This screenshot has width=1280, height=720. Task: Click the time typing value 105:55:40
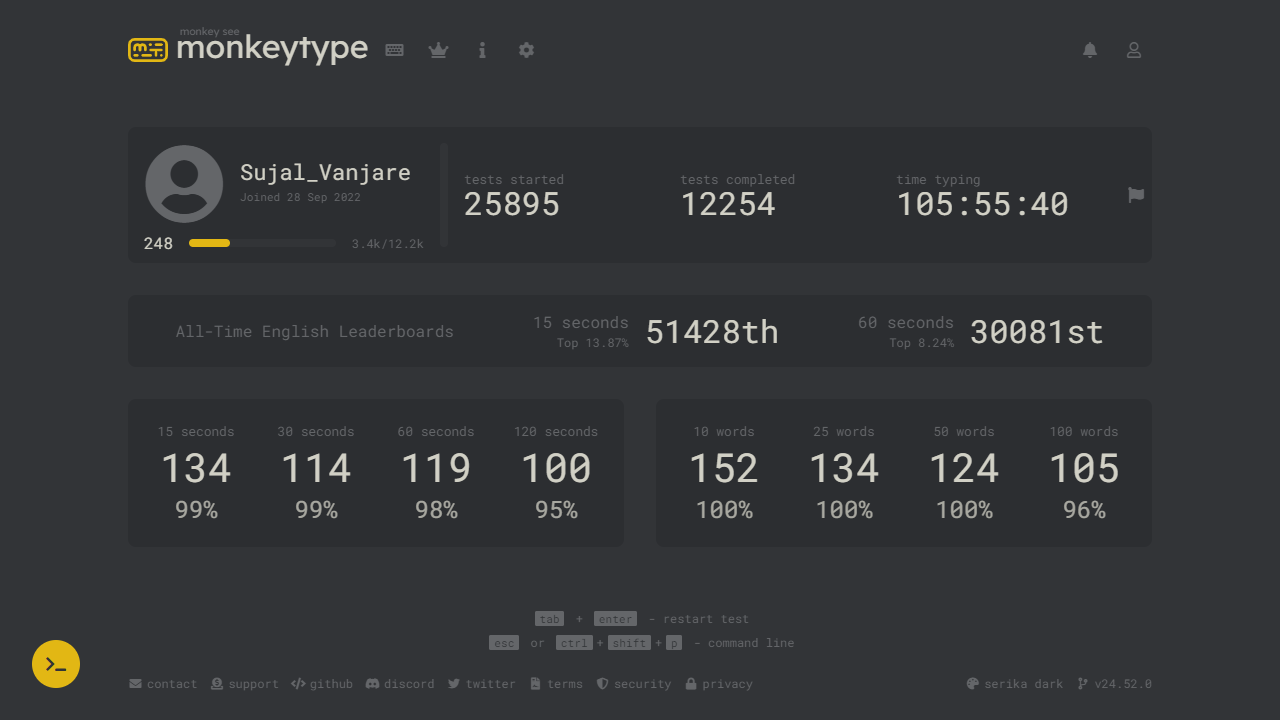coord(982,204)
